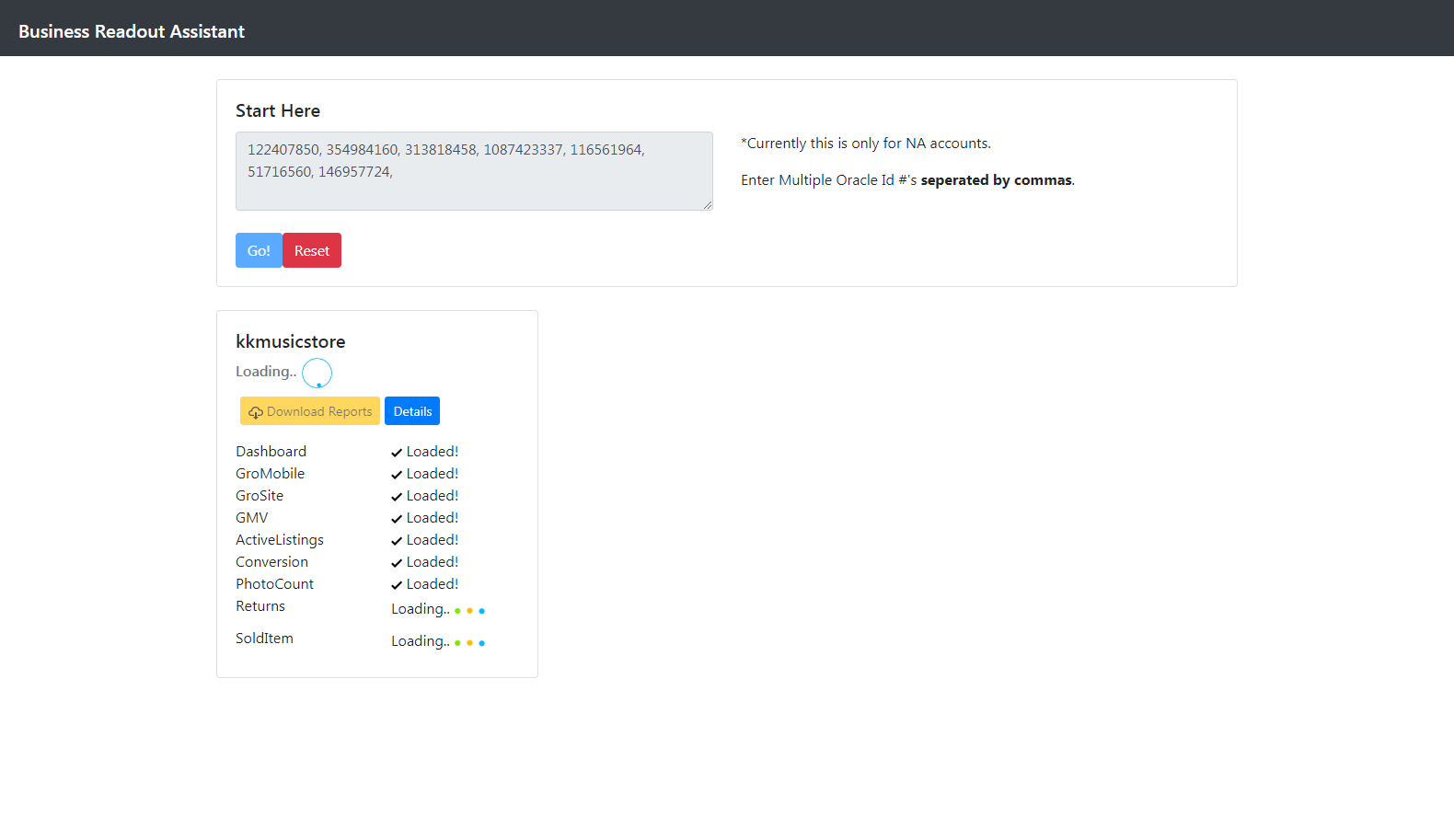The height and width of the screenshot is (840, 1454).
Task: Click the checkmark icon next to GroMobile
Action: pyautogui.click(x=397, y=475)
